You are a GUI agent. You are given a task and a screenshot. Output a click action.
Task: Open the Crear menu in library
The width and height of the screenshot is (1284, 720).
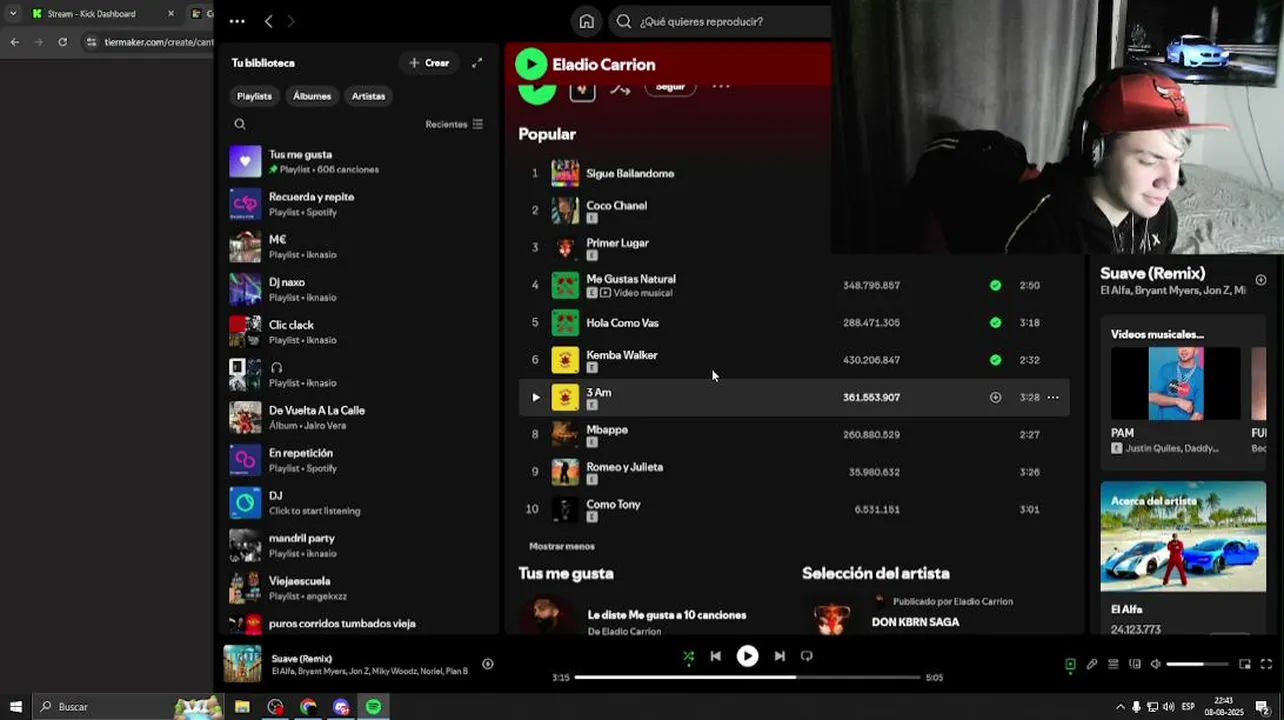pyautogui.click(x=429, y=63)
